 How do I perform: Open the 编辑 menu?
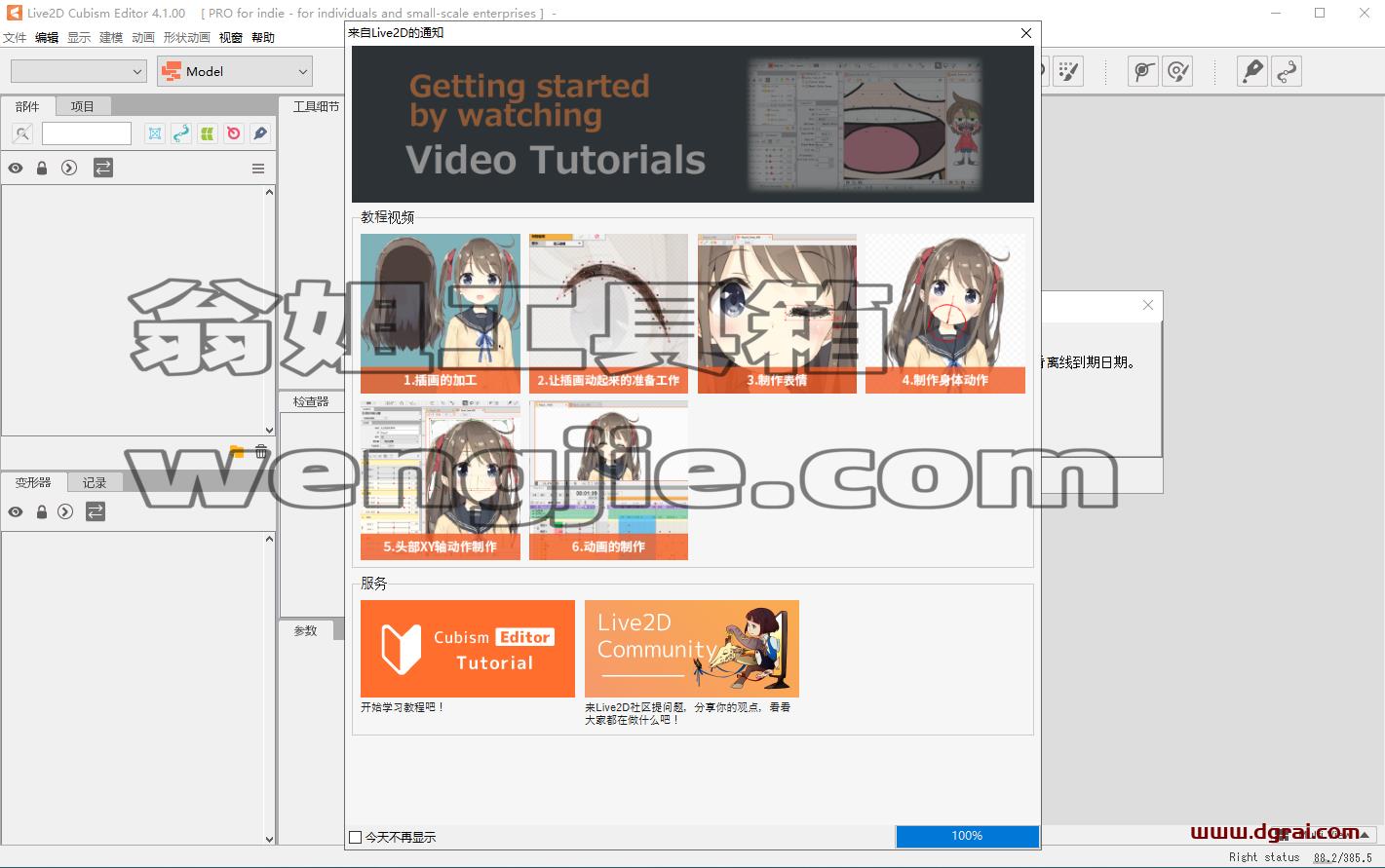click(x=47, y=38)
